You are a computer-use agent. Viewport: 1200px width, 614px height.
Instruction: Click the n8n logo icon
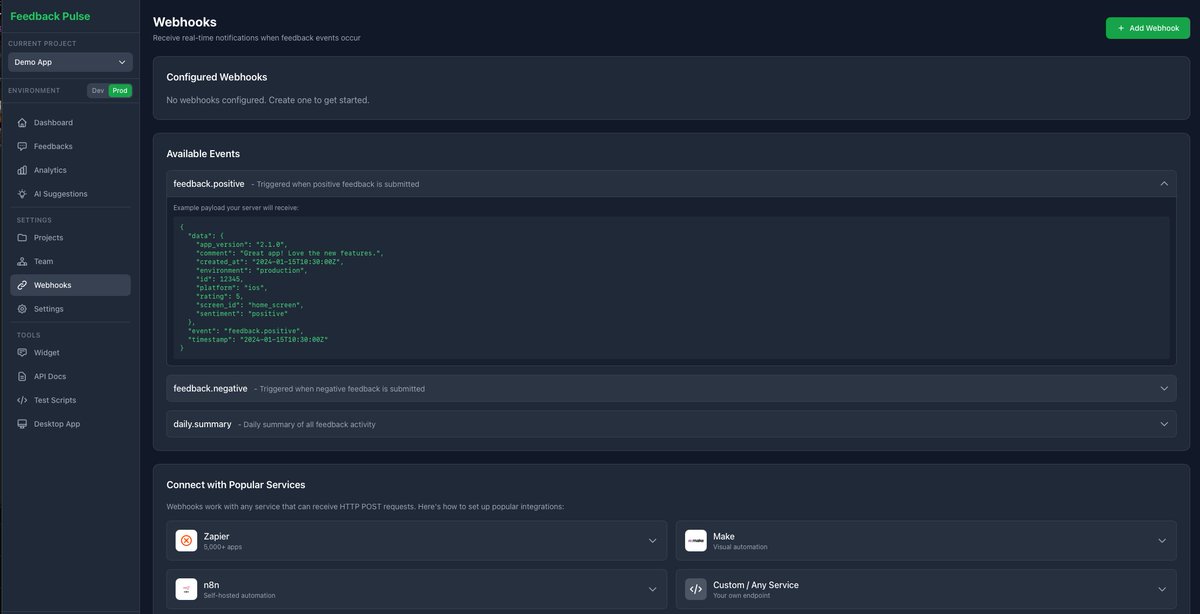point(186,589)
